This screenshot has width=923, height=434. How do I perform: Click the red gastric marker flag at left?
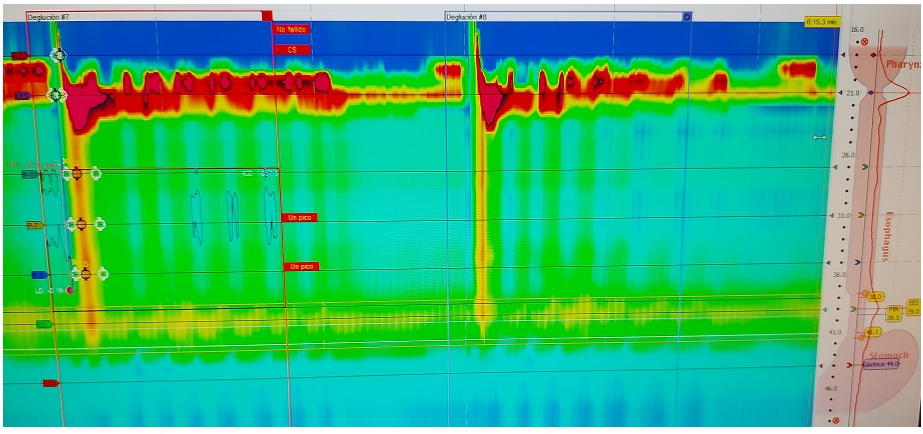click(51, 383)
